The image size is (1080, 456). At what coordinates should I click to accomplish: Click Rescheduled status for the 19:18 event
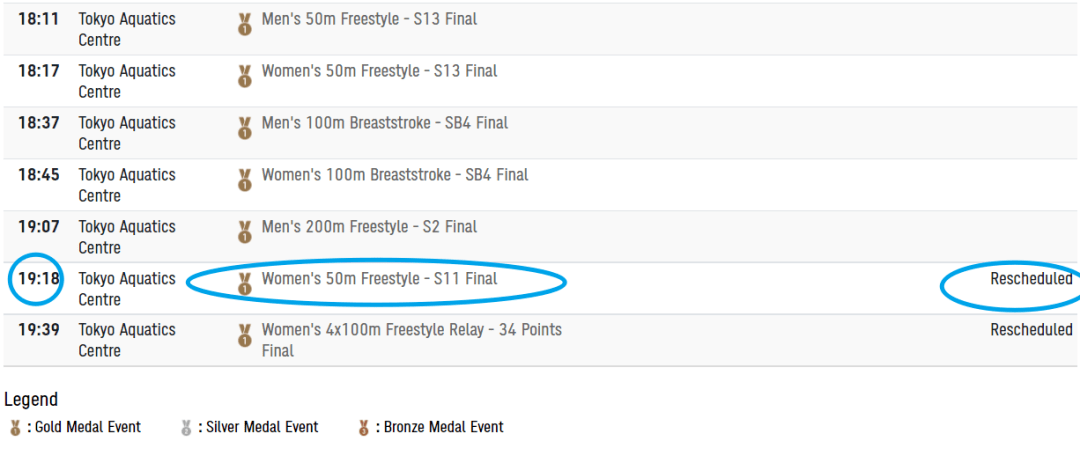point(1031,279)
